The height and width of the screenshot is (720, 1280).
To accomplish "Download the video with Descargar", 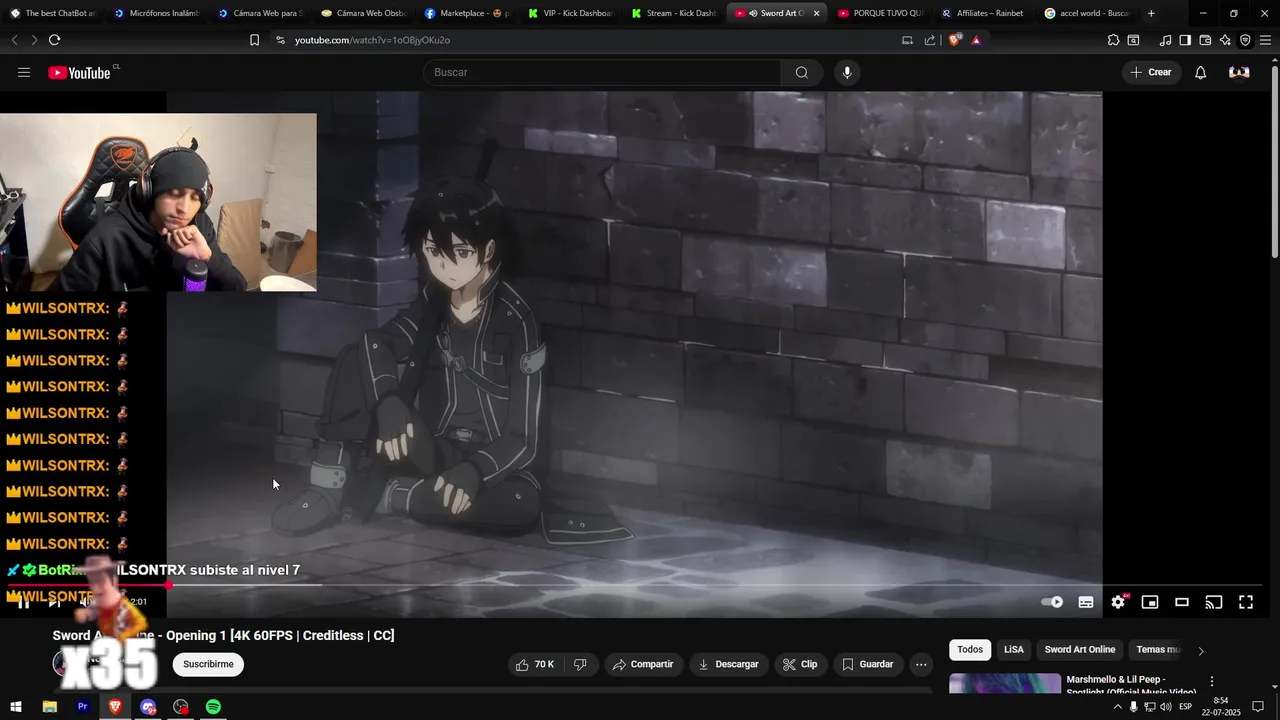I will click(x=728, y=664).
